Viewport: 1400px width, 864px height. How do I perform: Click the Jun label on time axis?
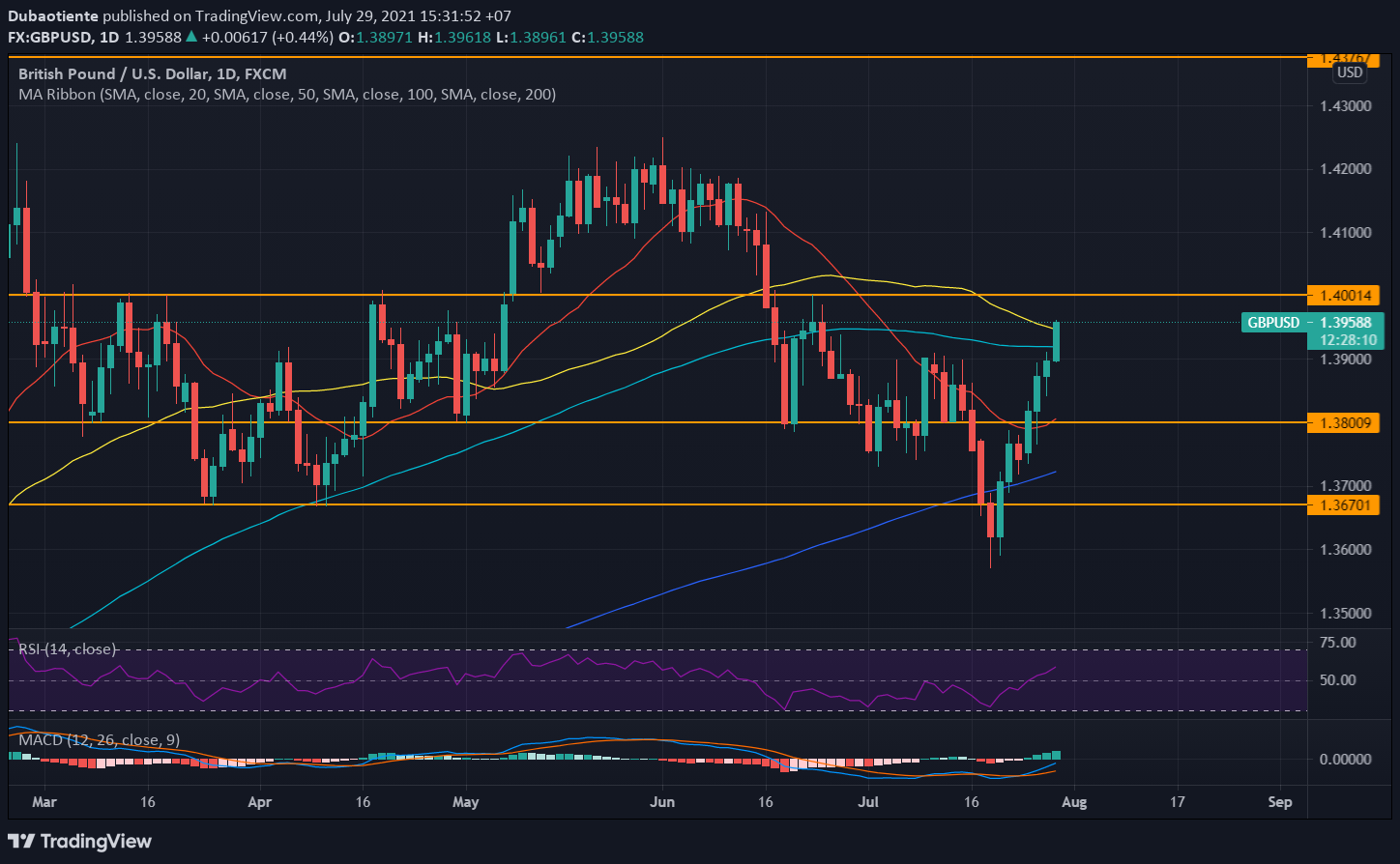click(662, 802)
